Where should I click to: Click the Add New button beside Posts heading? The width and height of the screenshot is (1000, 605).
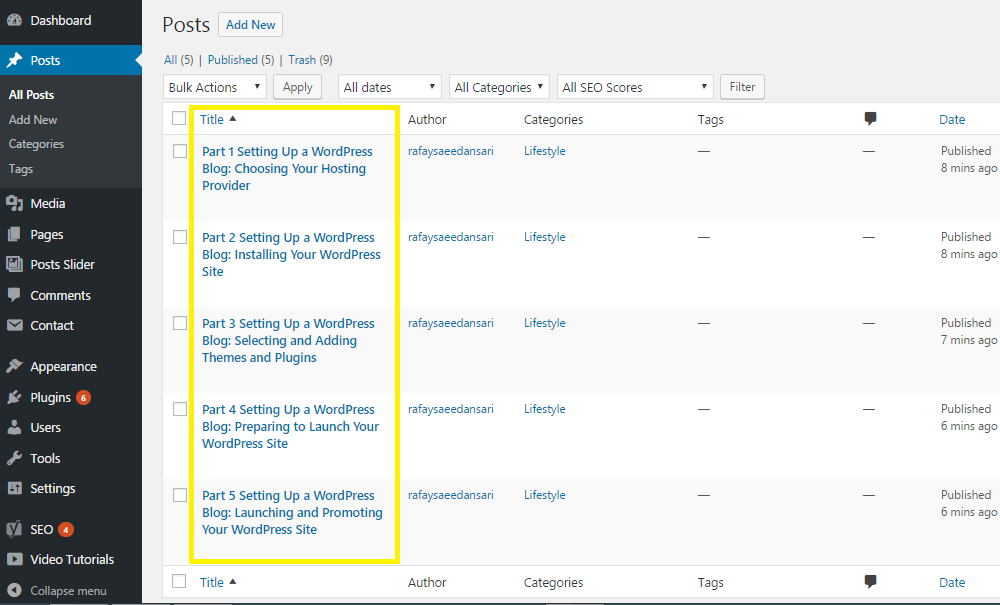point(251,25)
